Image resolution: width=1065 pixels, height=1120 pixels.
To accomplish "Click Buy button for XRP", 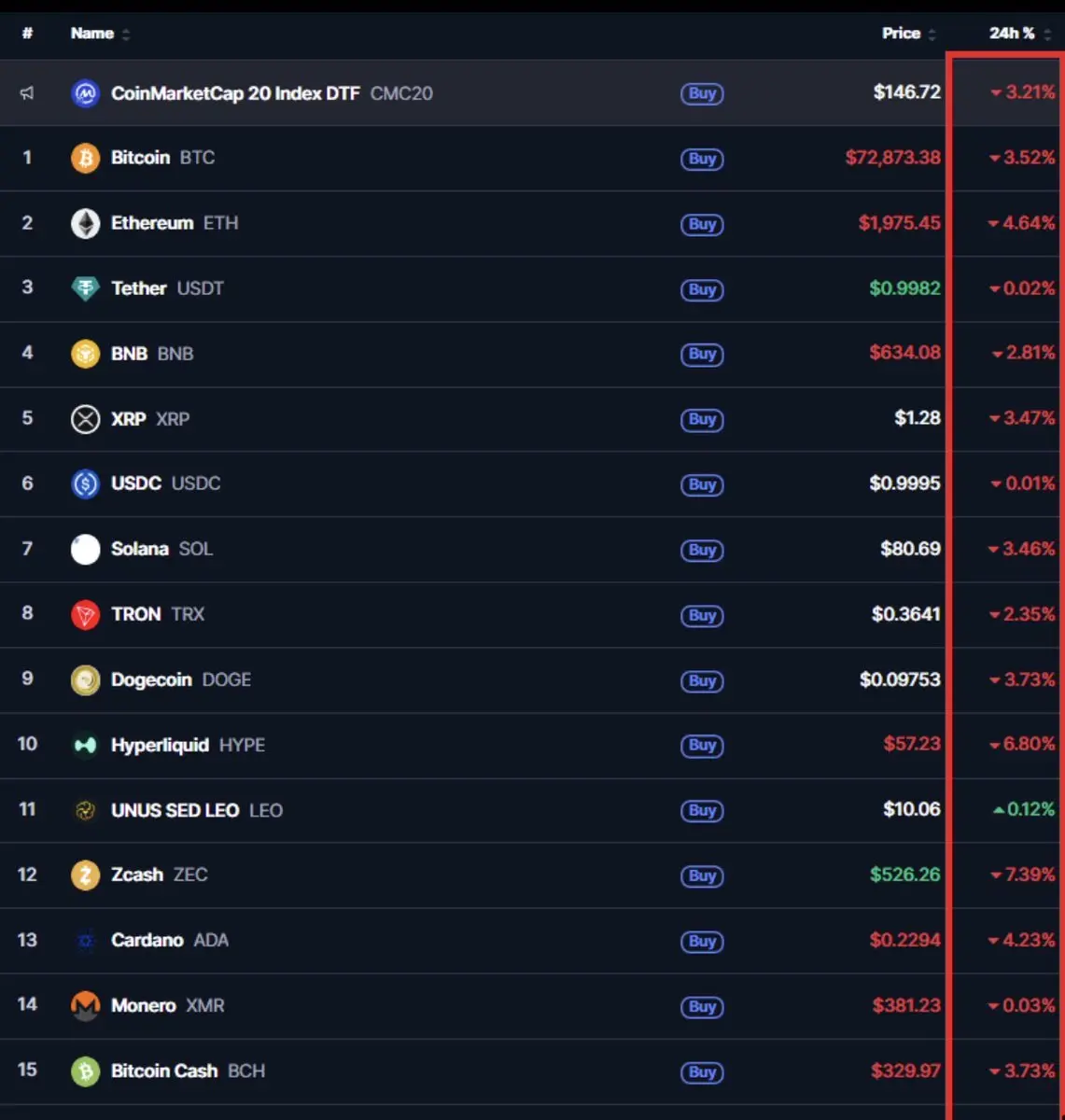I will pos(702,419).
